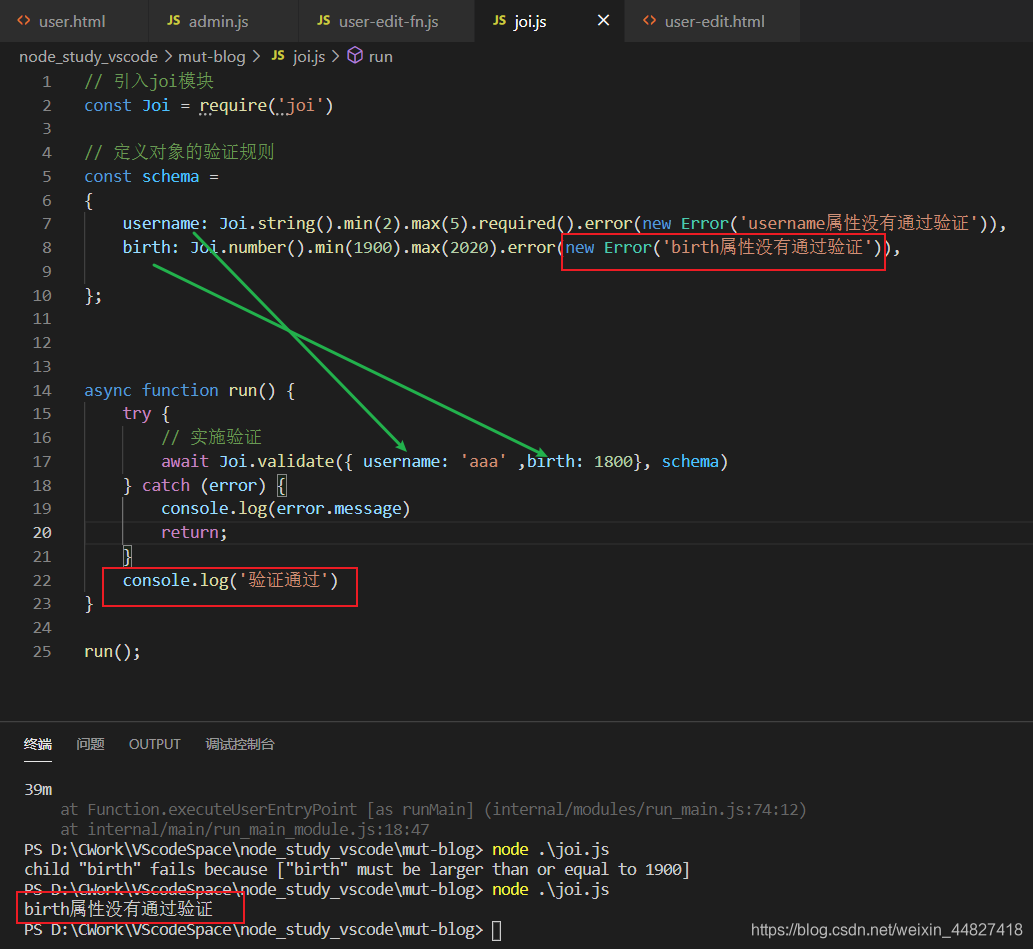Click the comment '// 定义对象的验证规则'
This screenshot has height=949, width=1033.
pos(179,152)
